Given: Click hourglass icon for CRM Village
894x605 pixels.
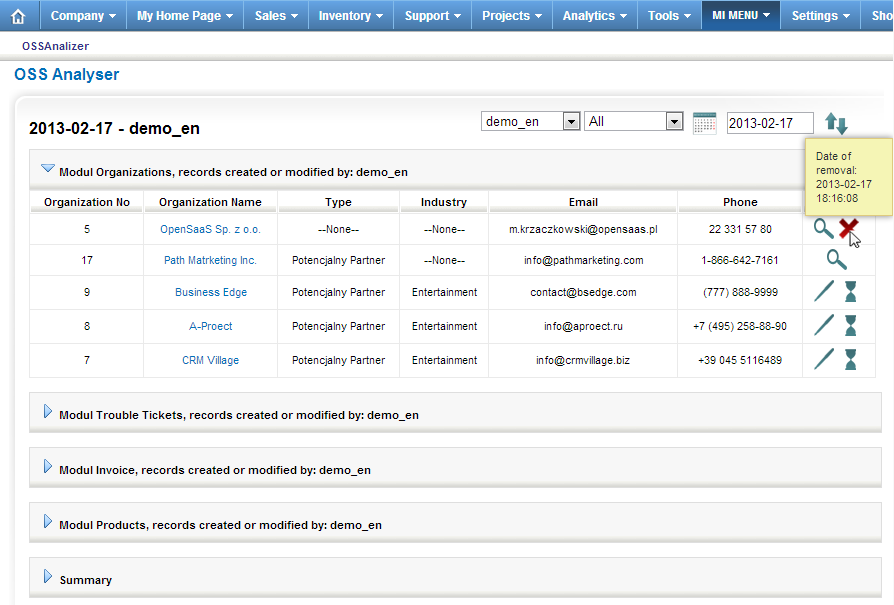Looking at the screenshot, I should pyautogui.click(x=850, y=359).
